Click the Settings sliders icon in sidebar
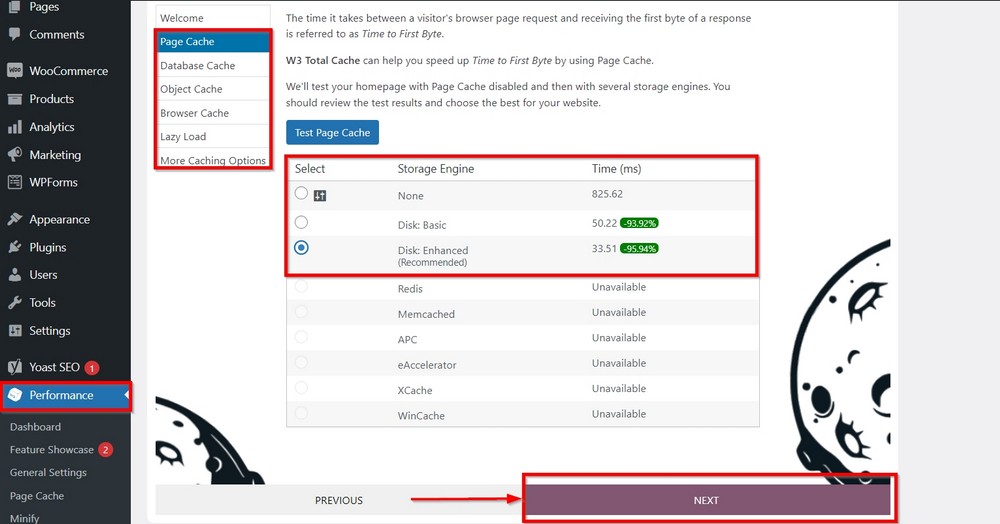Screen dimensions: 1000x524 click(x=15, y=330)
